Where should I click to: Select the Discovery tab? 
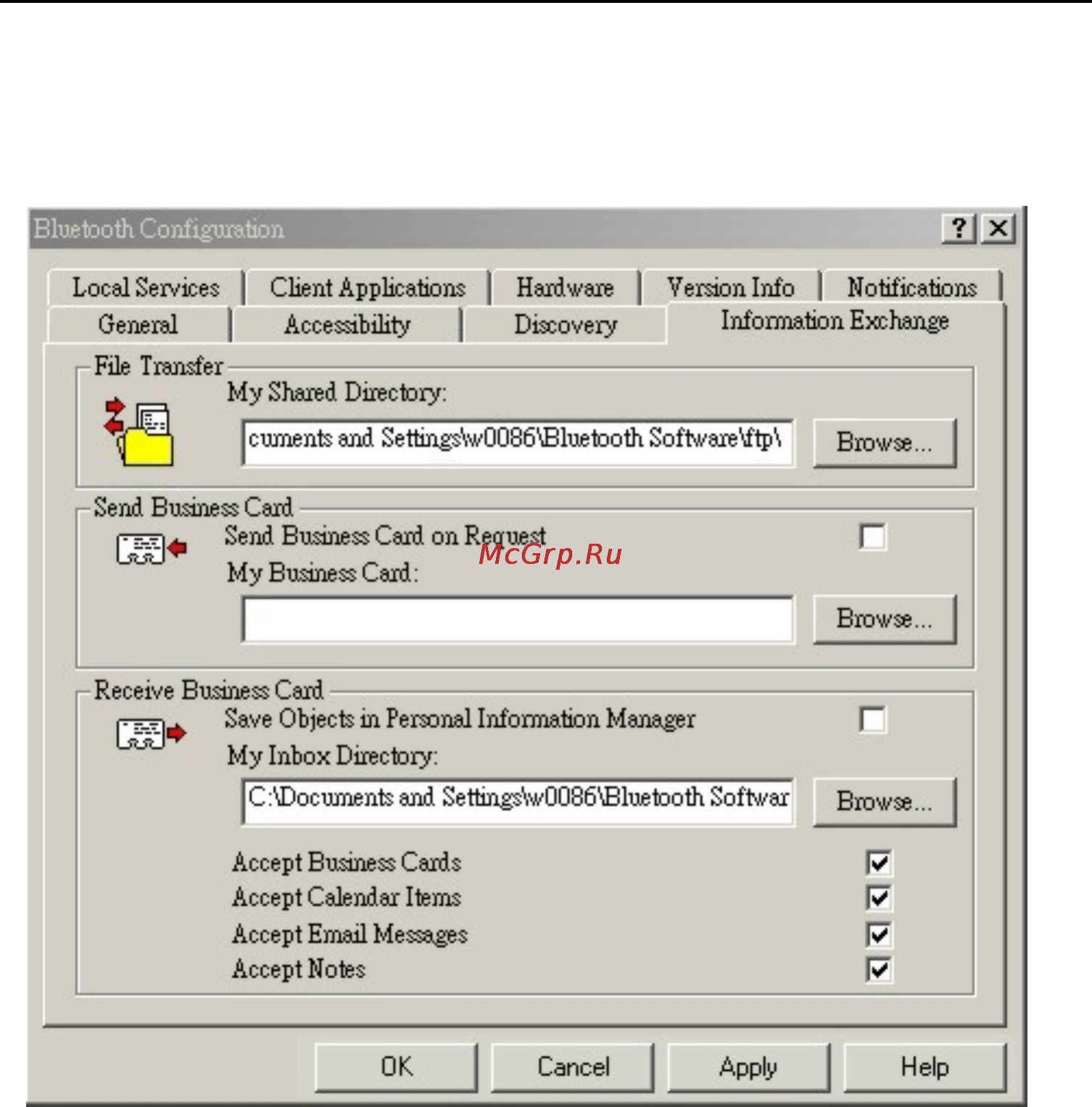point(566,324)
